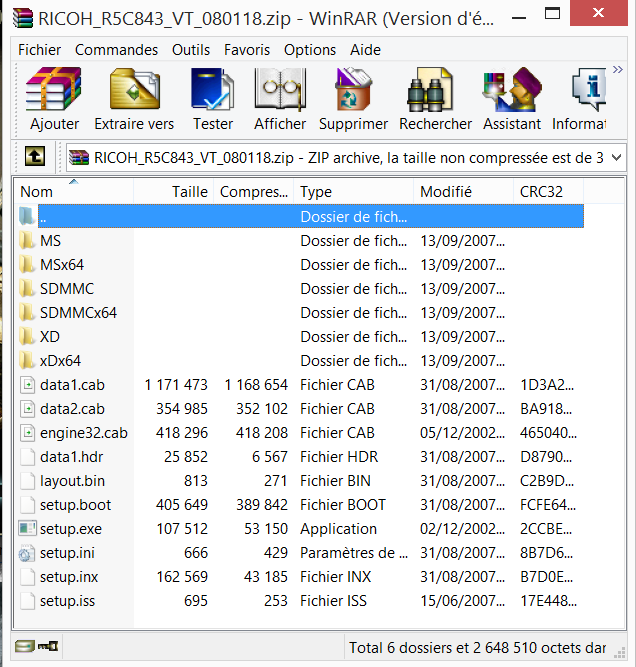
Task: Sort by Nom column header
Action: coord(74,192)
